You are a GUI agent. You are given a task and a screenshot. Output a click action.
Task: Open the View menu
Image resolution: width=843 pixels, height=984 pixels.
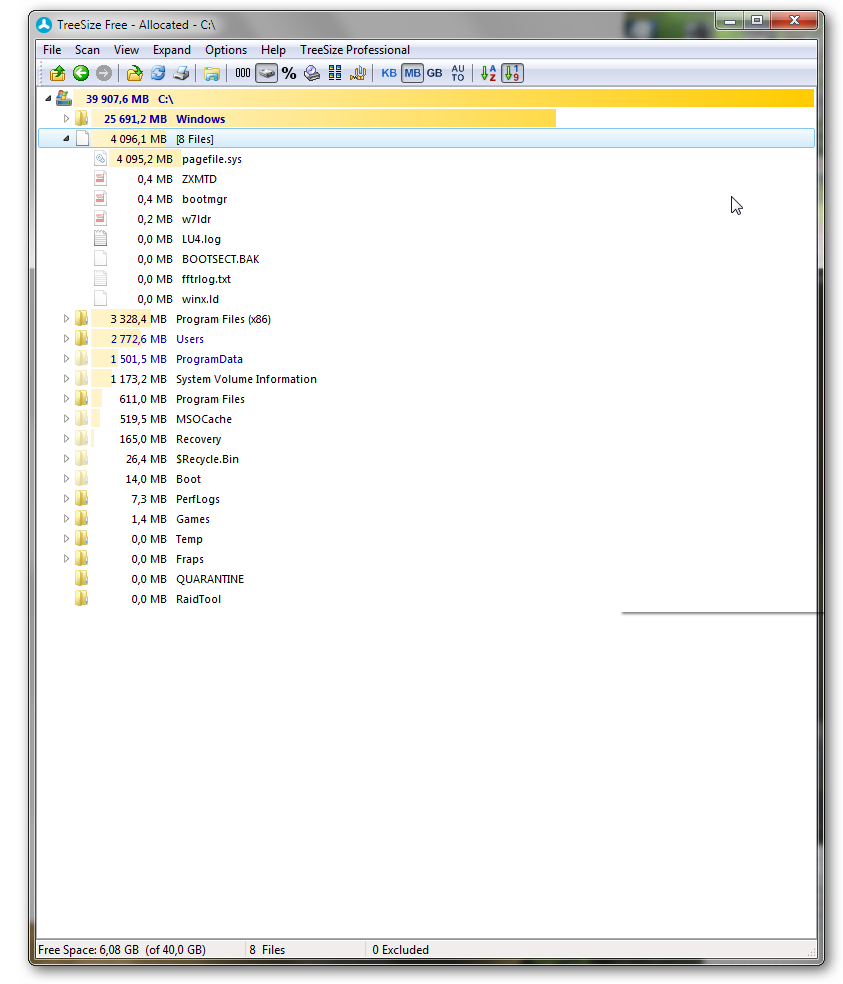(126, 50)
